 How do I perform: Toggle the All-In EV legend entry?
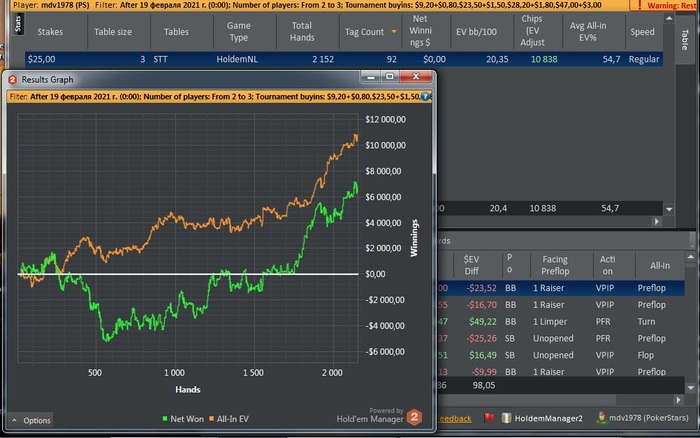[229, 419]
